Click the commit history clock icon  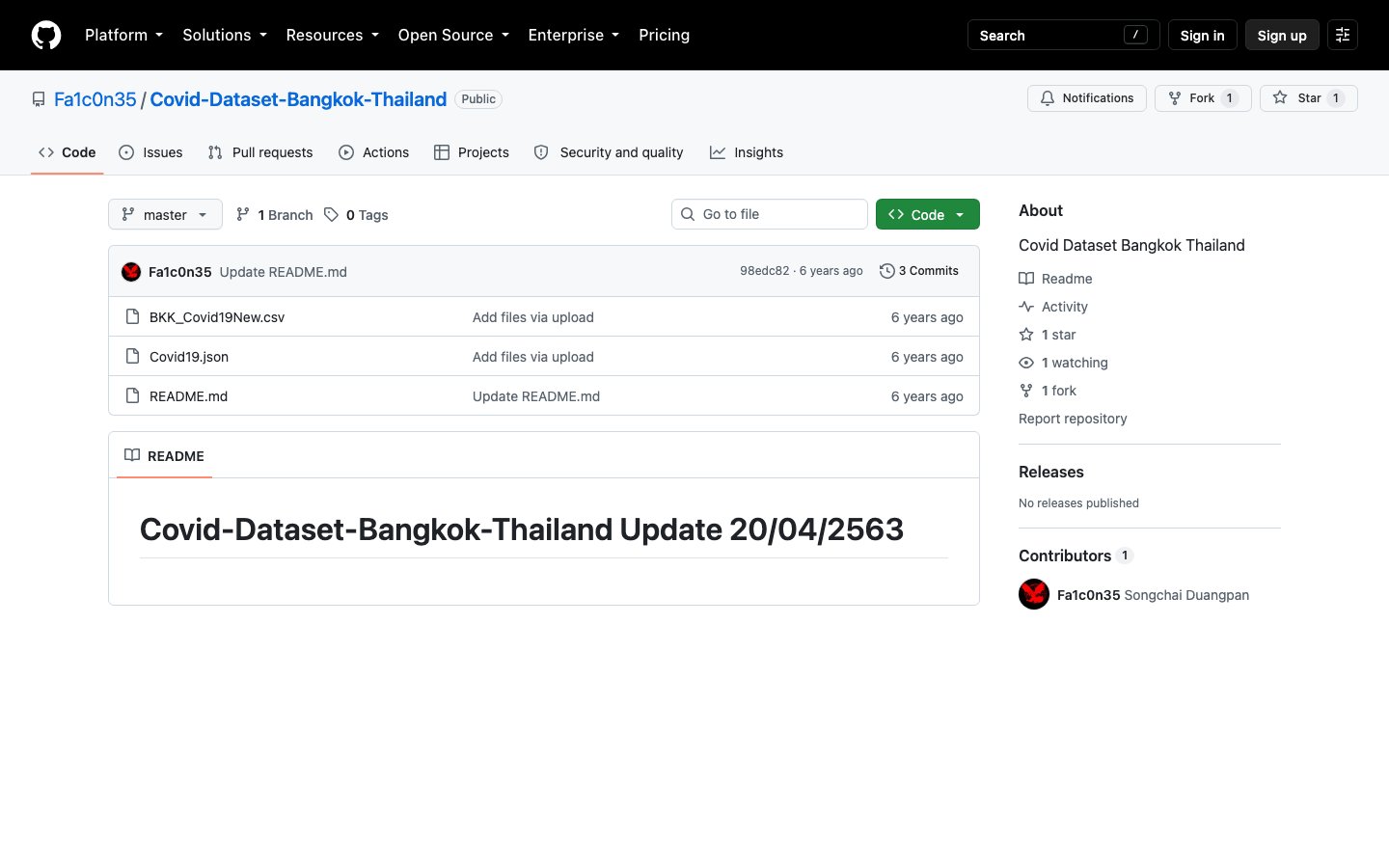(x=887, y=271)
